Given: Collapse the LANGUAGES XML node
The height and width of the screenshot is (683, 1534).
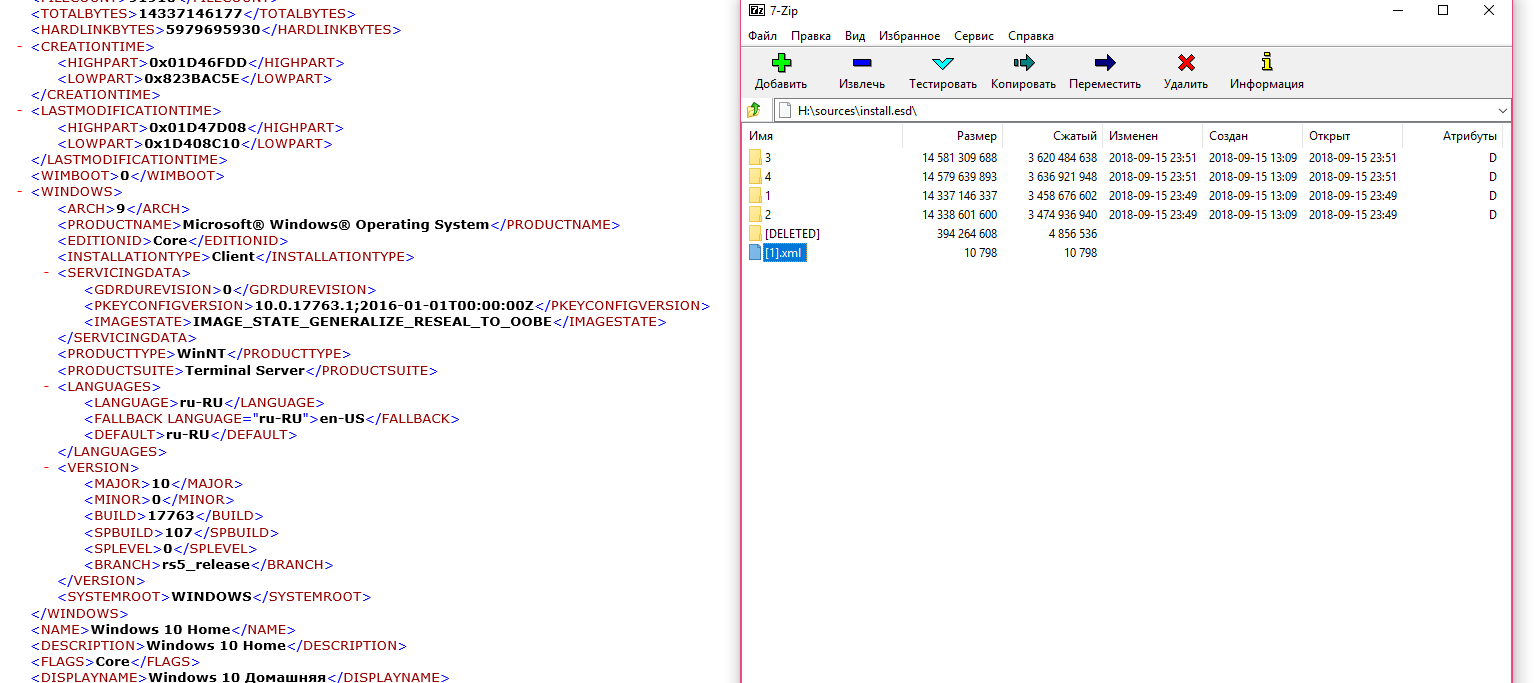Looking at the screenshot, I should click(46, 387).
